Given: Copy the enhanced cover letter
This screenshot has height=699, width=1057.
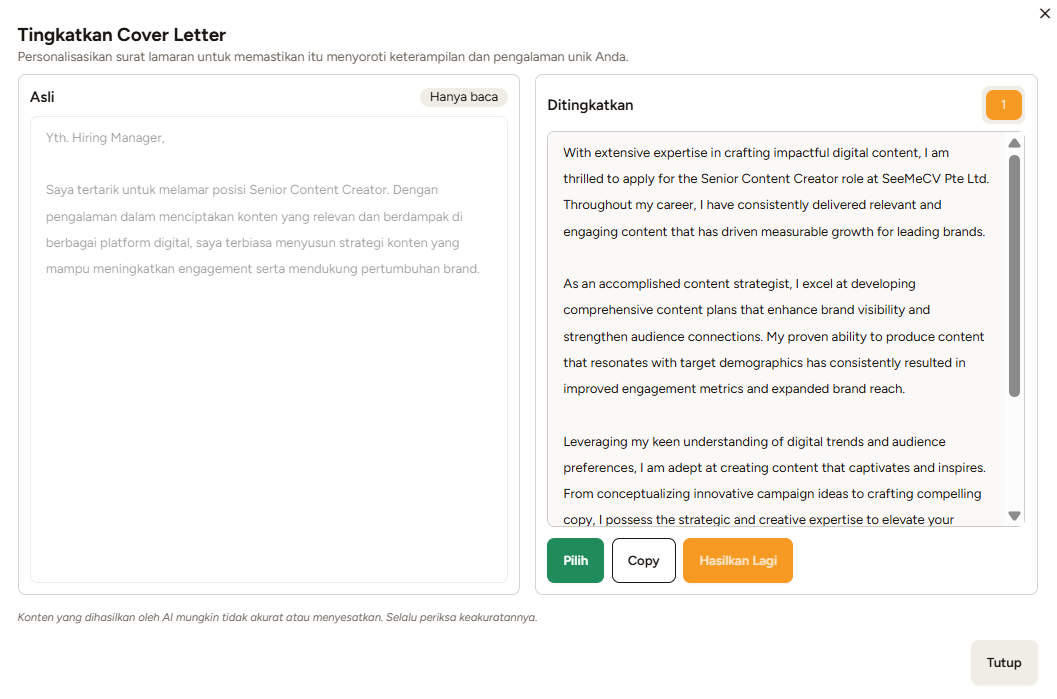Looking at the screenshot, I should 643,560.
